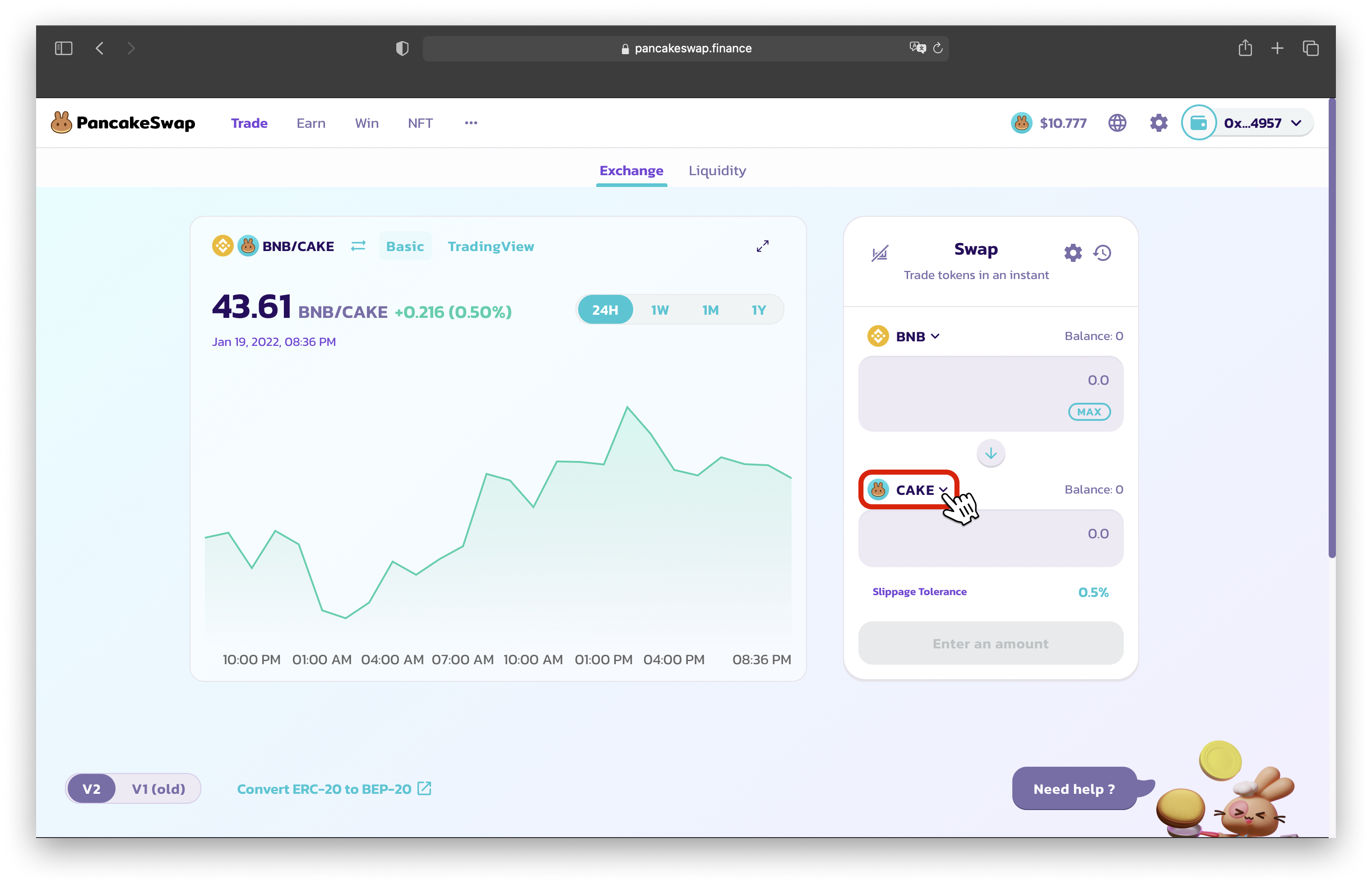The width and height of the screenshot is (1372, 885).
Task: Switch to the Liquidity tab
Action: coord(717,171)
